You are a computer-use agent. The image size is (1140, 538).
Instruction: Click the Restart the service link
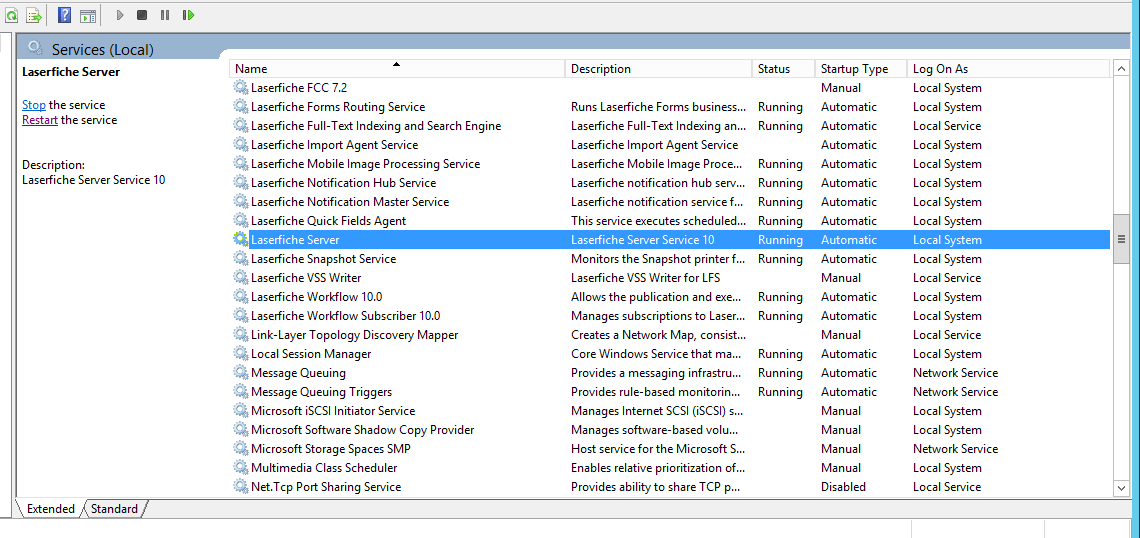pos(40,120)
